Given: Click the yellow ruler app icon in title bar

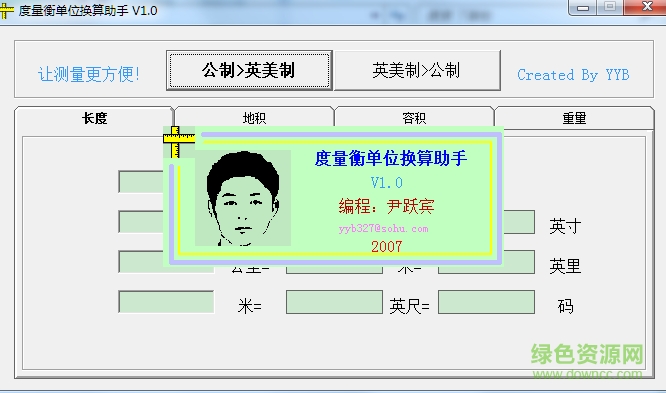Looking at the screenshot, I should [x=6, y=10].
